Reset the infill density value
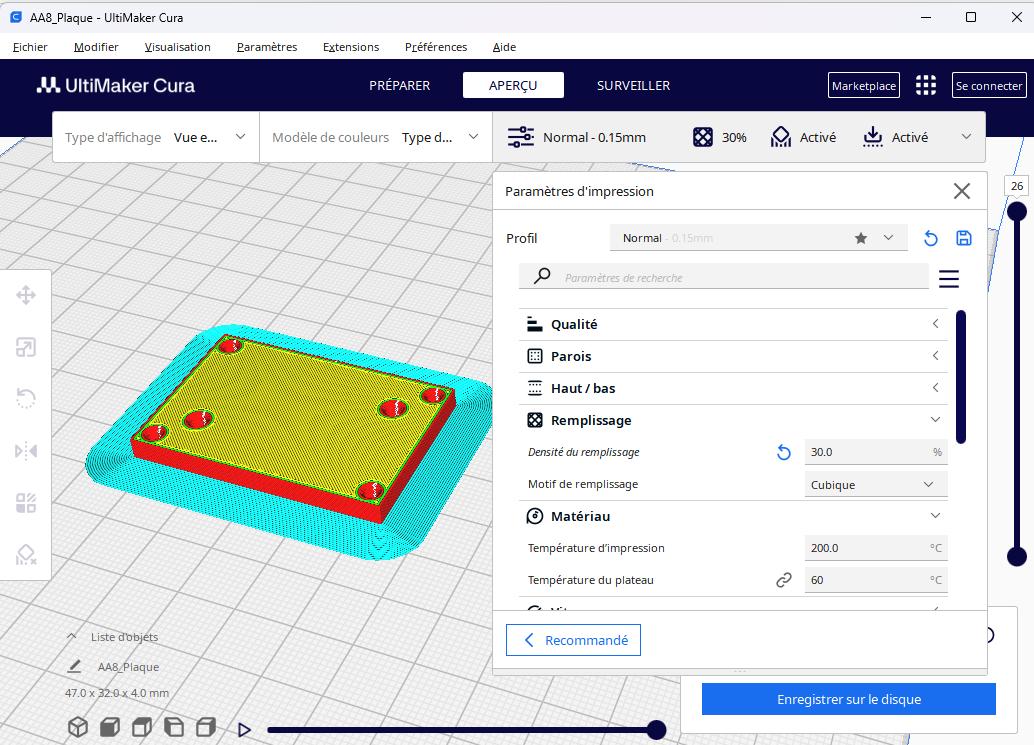The height and width of the screenshot is (745, 1034). click(x=784, y=452)
